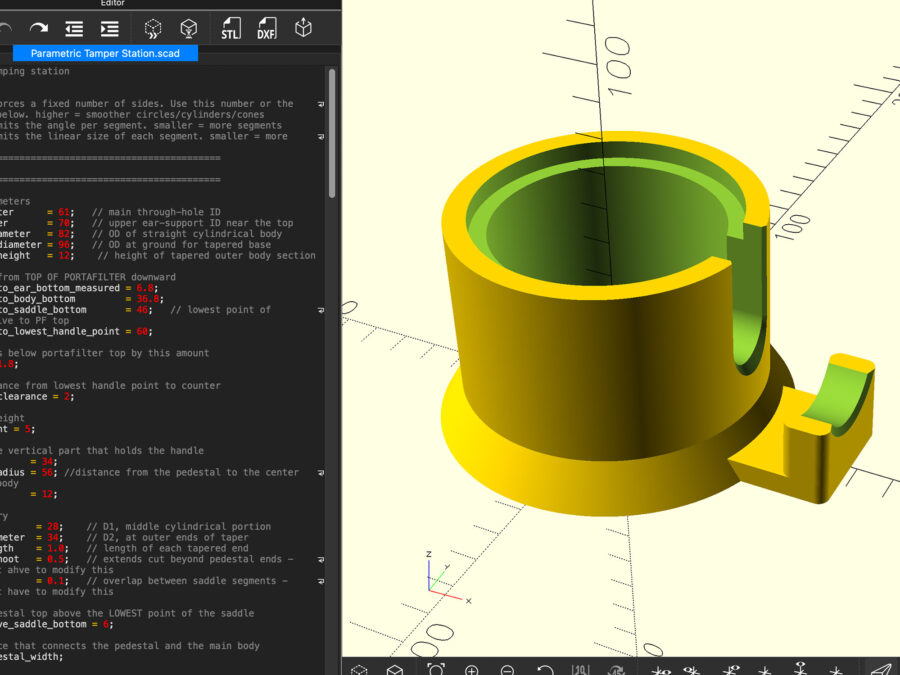
Task: Run Preview with the dashed cube icon
Action: pos(153,28)
